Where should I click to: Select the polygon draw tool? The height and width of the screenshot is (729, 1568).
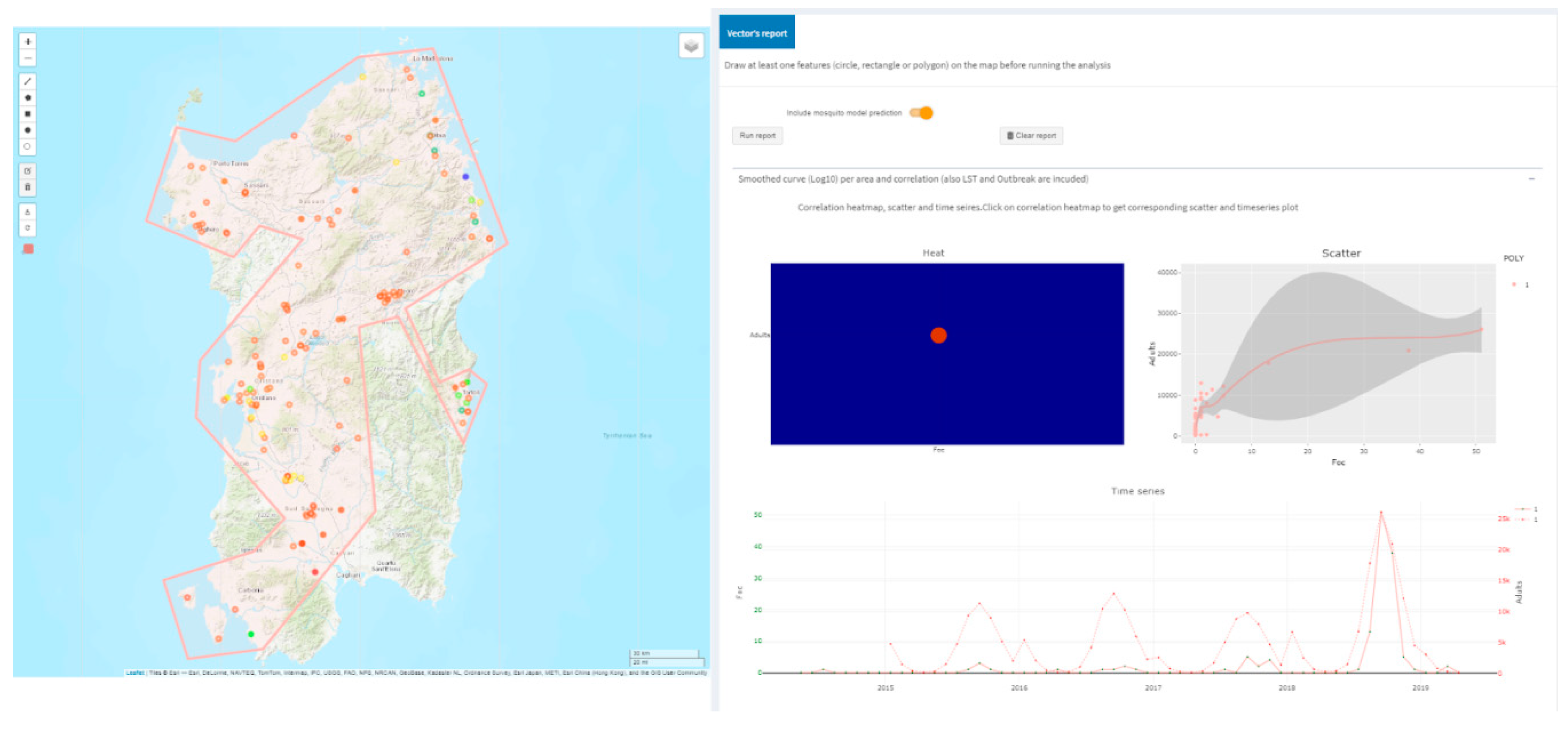pyautogui.click(x=27, y=98)
